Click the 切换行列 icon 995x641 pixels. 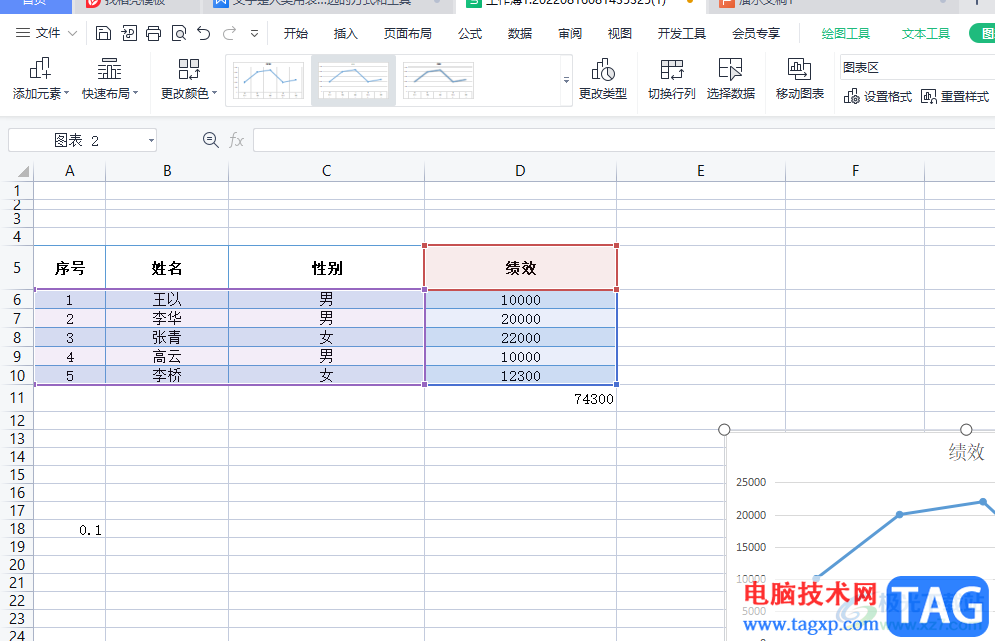point(671,69)
